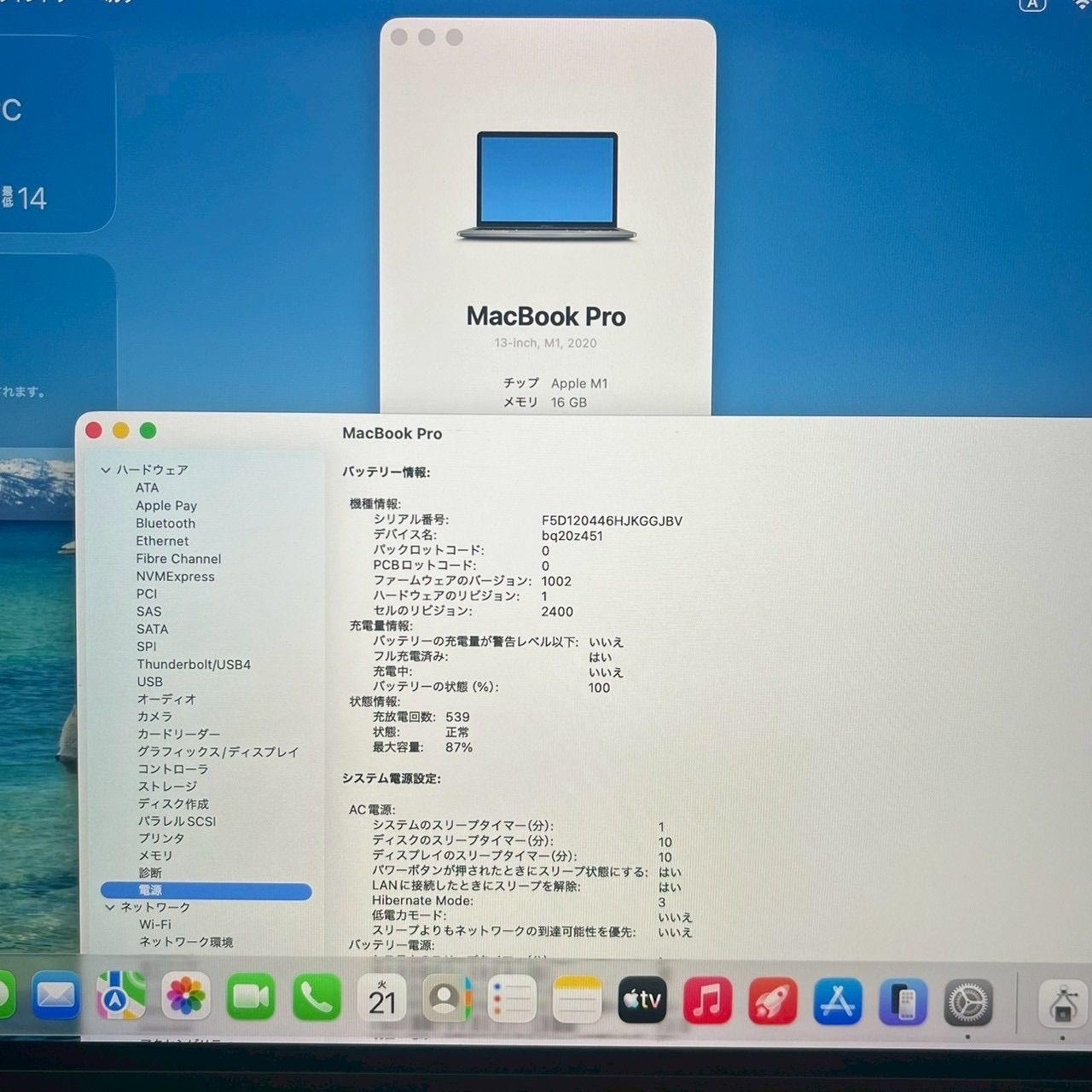Click the highlighted 電源 sidebar row

point(206,891)
